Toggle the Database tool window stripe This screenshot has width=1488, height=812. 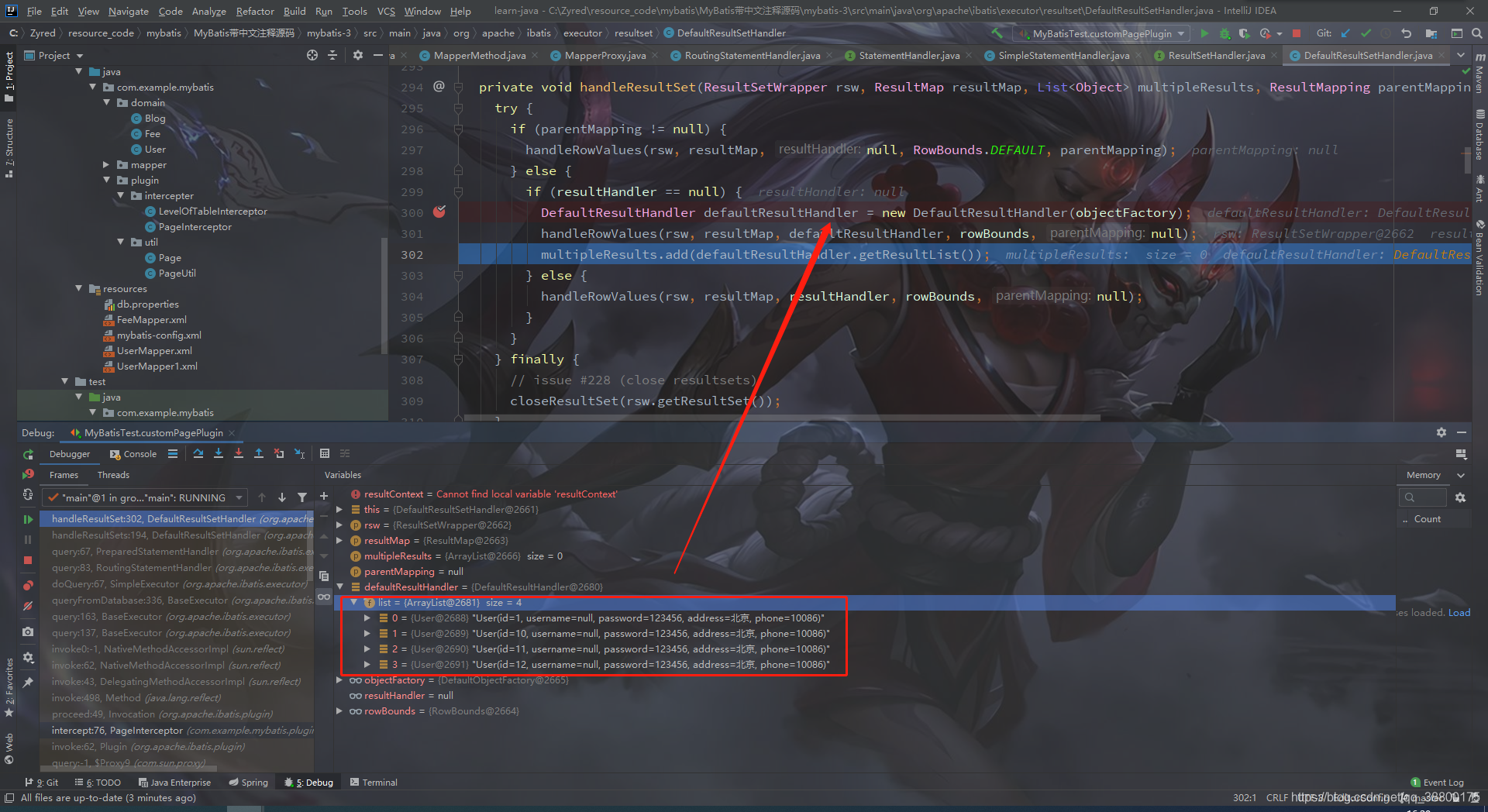point(1479,135)
